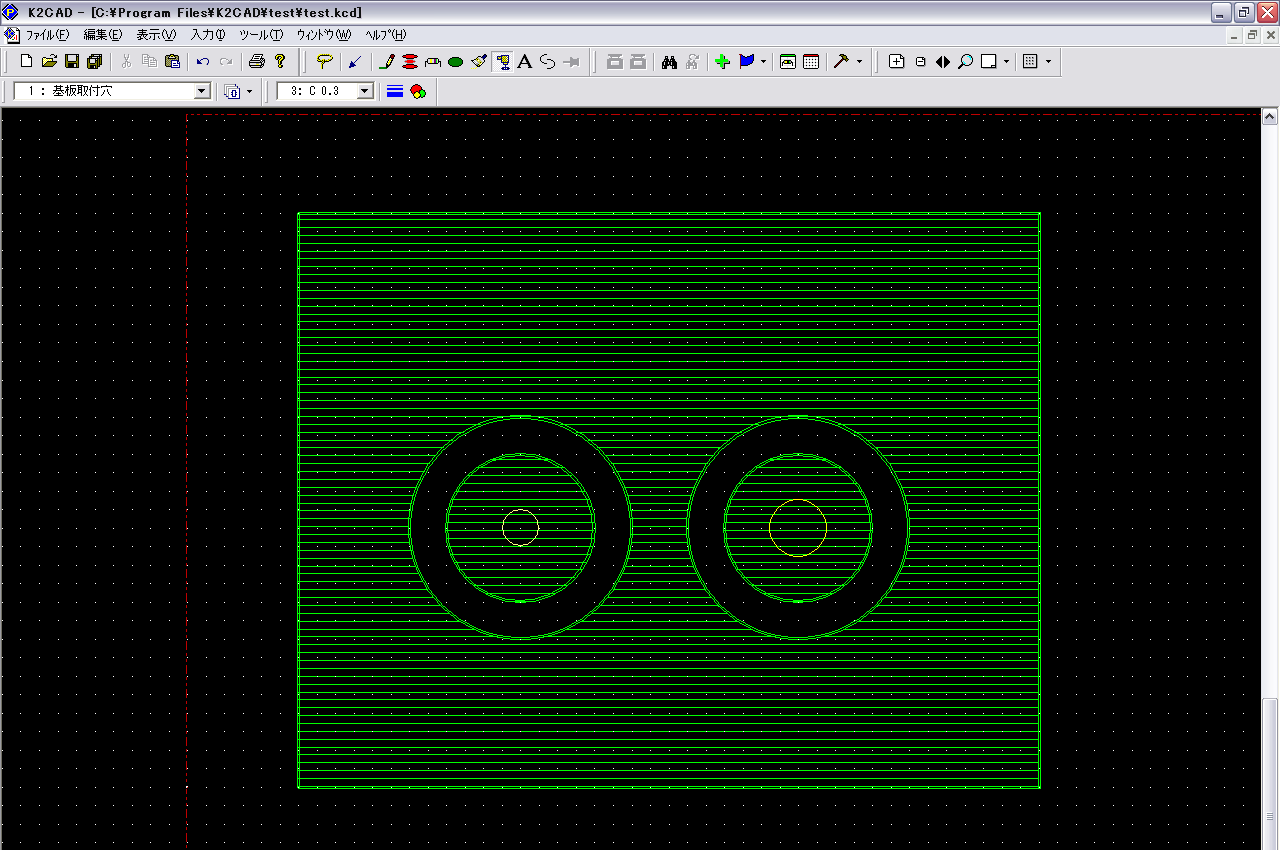
Task: Select the magnifying glass zoom tool
Action: [965, 62]
